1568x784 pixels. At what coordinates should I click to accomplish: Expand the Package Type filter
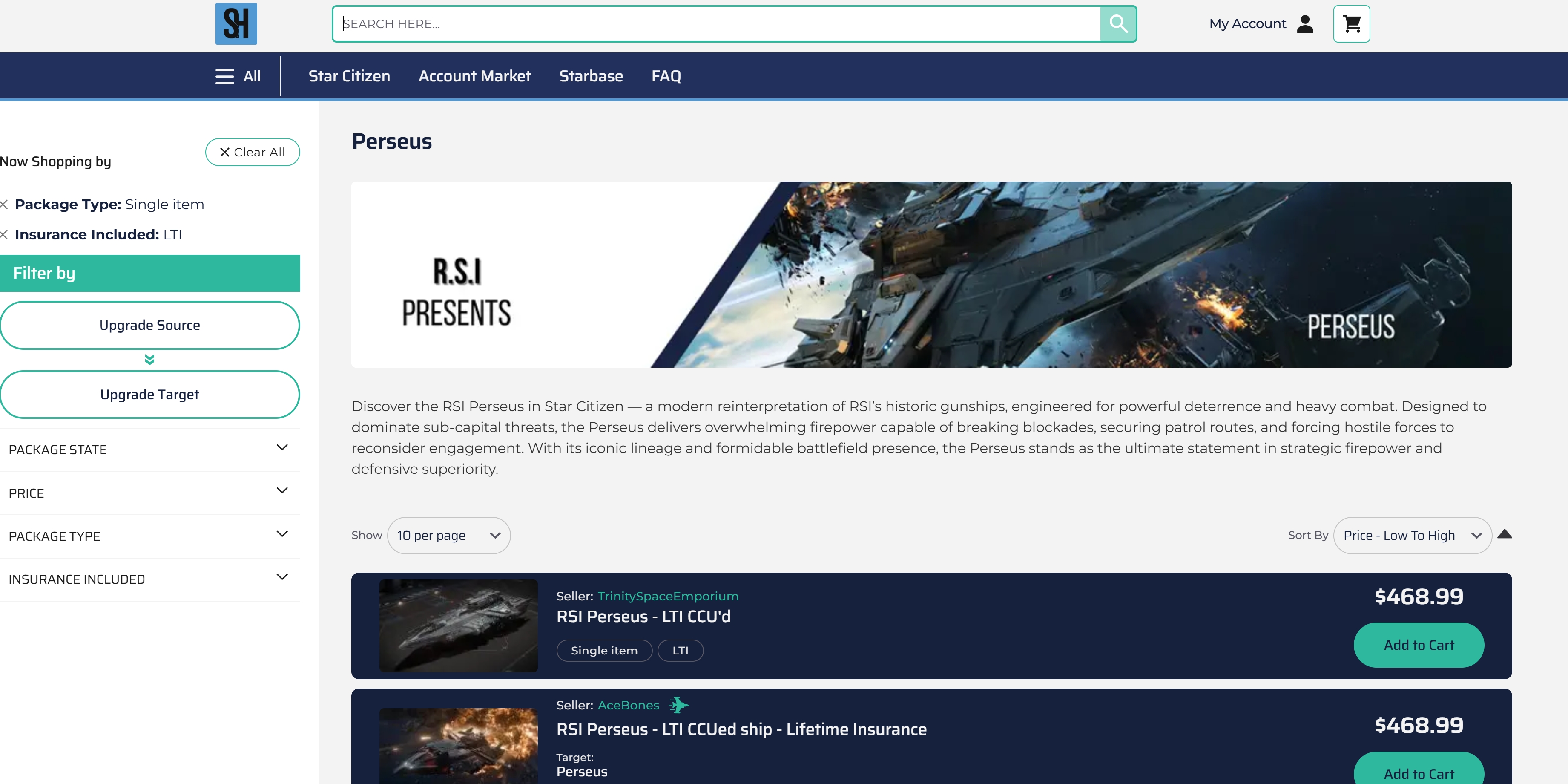150,536
